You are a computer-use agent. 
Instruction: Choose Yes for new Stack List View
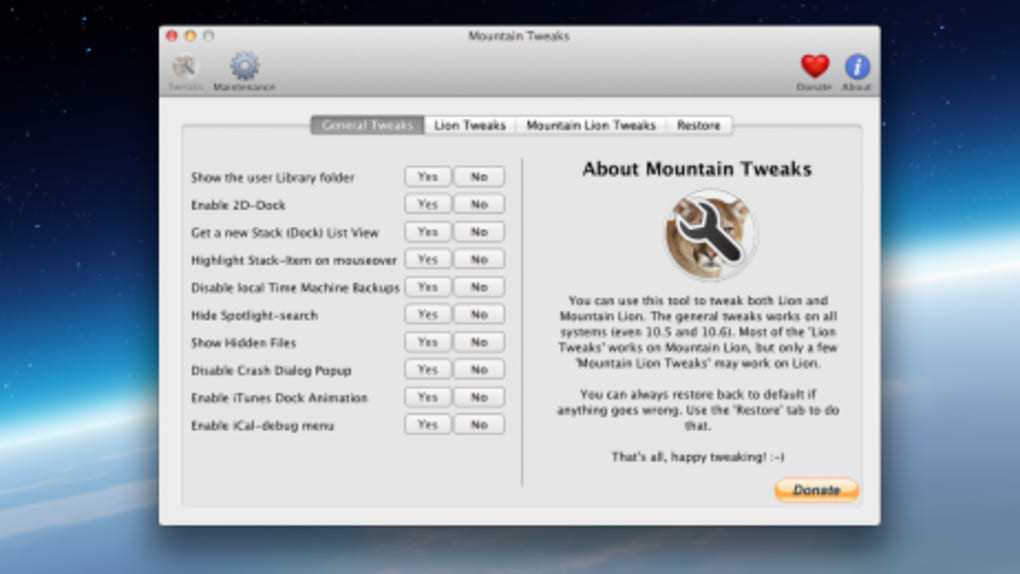[x=427, y=232]
